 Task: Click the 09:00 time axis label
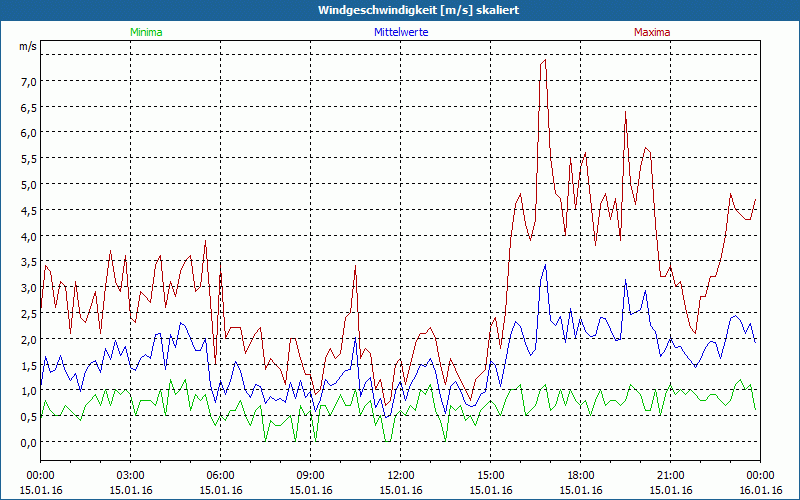point(311,476)
